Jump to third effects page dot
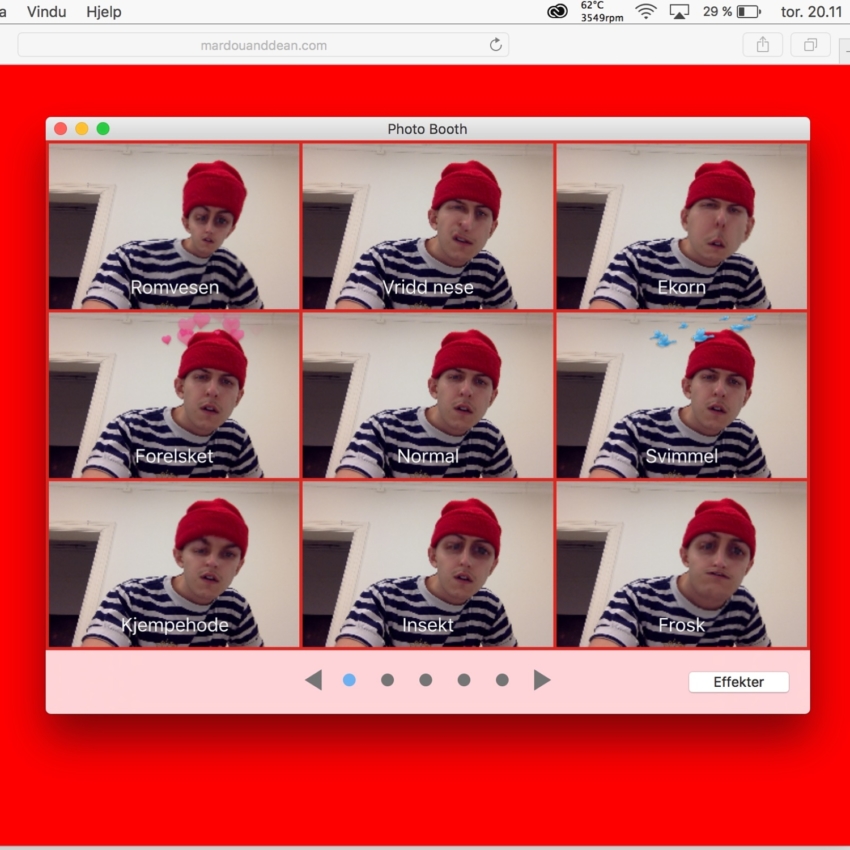This screenshot has height=850, width=850. click(x=426, y=680)
